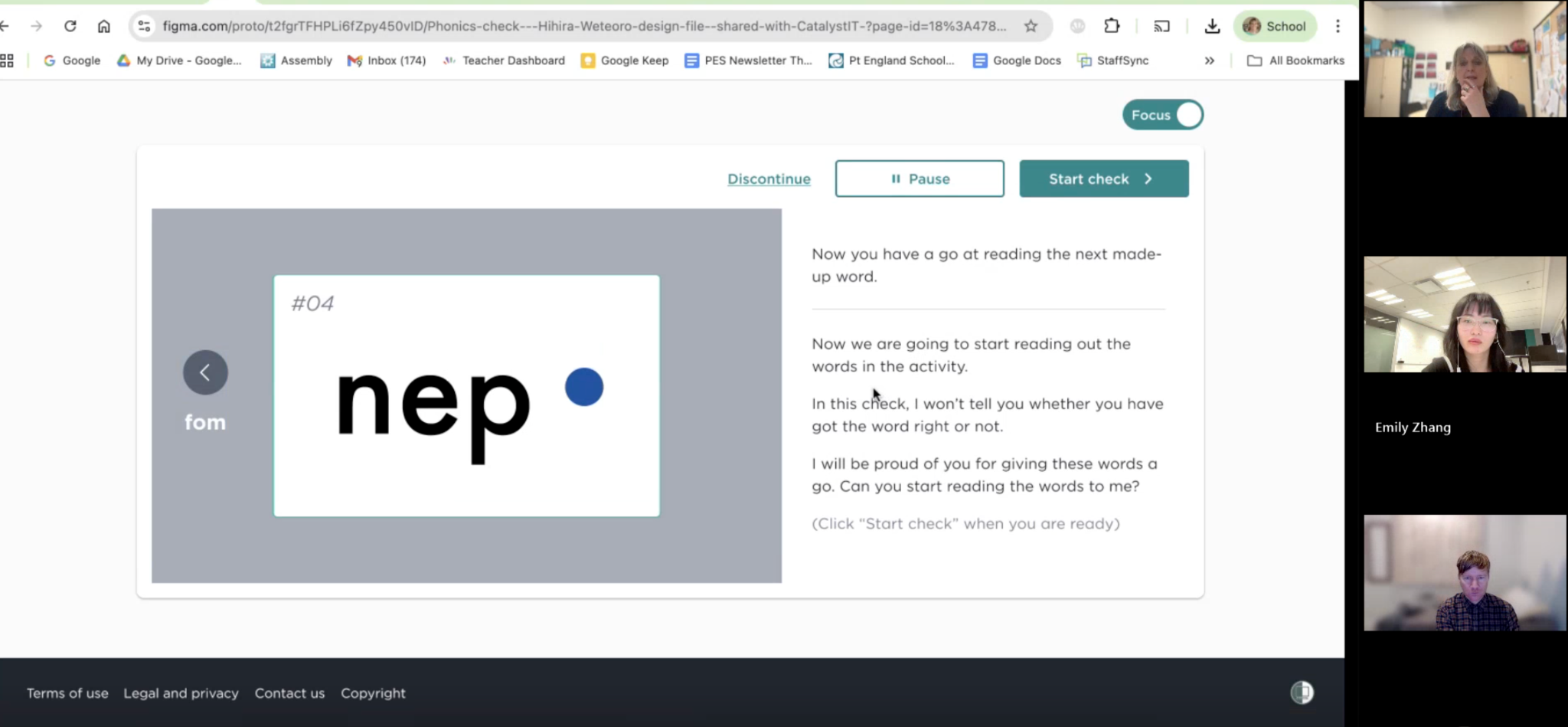This screenshot has width=1568, height=727.
Task: Reload the page with the refresh icon
Action: pyautogui.click(x=70, y=26)
